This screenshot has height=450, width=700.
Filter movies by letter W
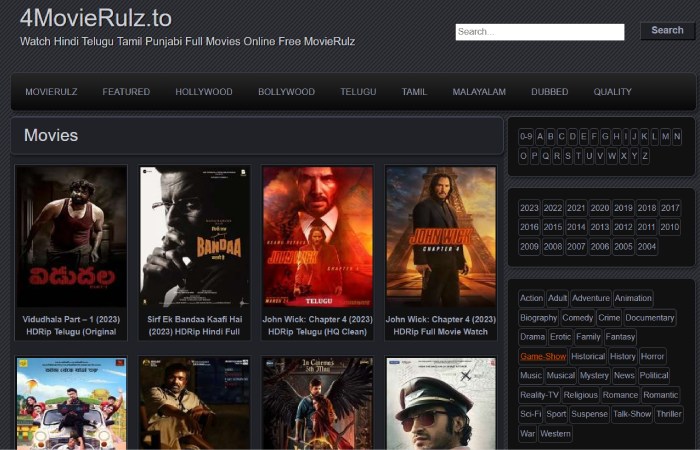pos(612,156)
